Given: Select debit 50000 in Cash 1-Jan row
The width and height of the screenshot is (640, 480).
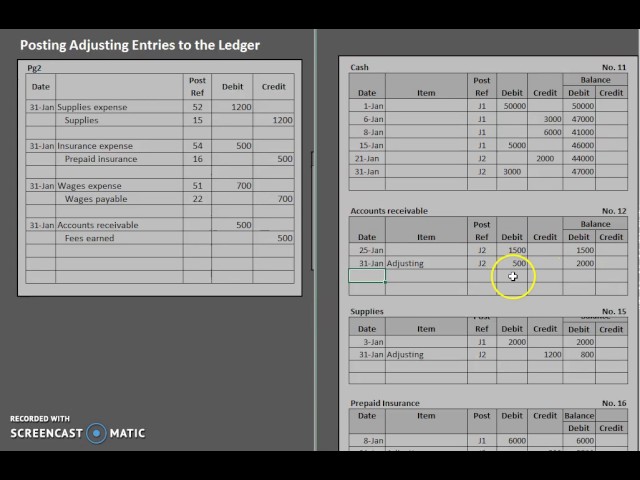Looking at the screenshot, I should (x=512, y=106).
